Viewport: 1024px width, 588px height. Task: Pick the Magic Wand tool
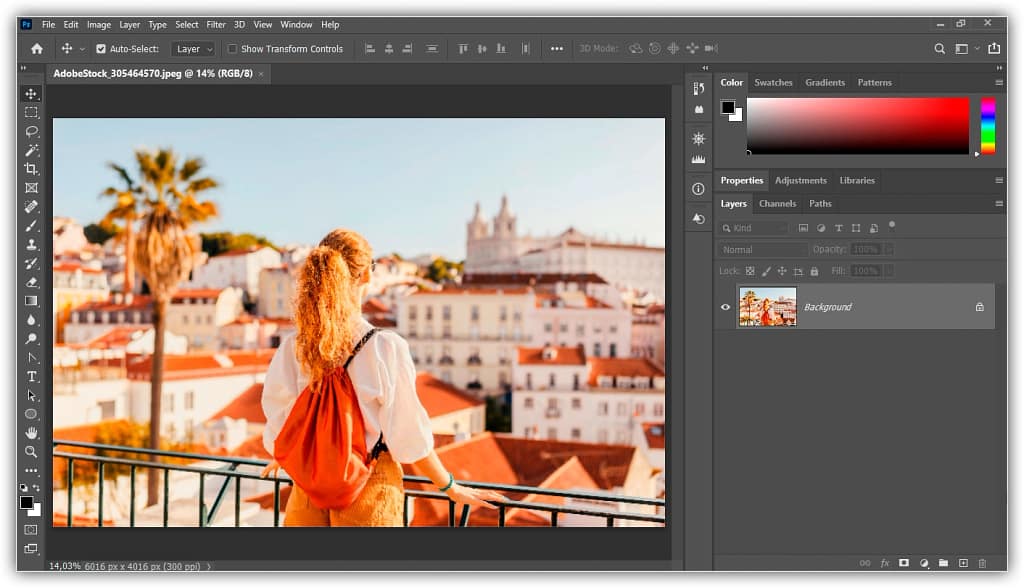(31, 150)
